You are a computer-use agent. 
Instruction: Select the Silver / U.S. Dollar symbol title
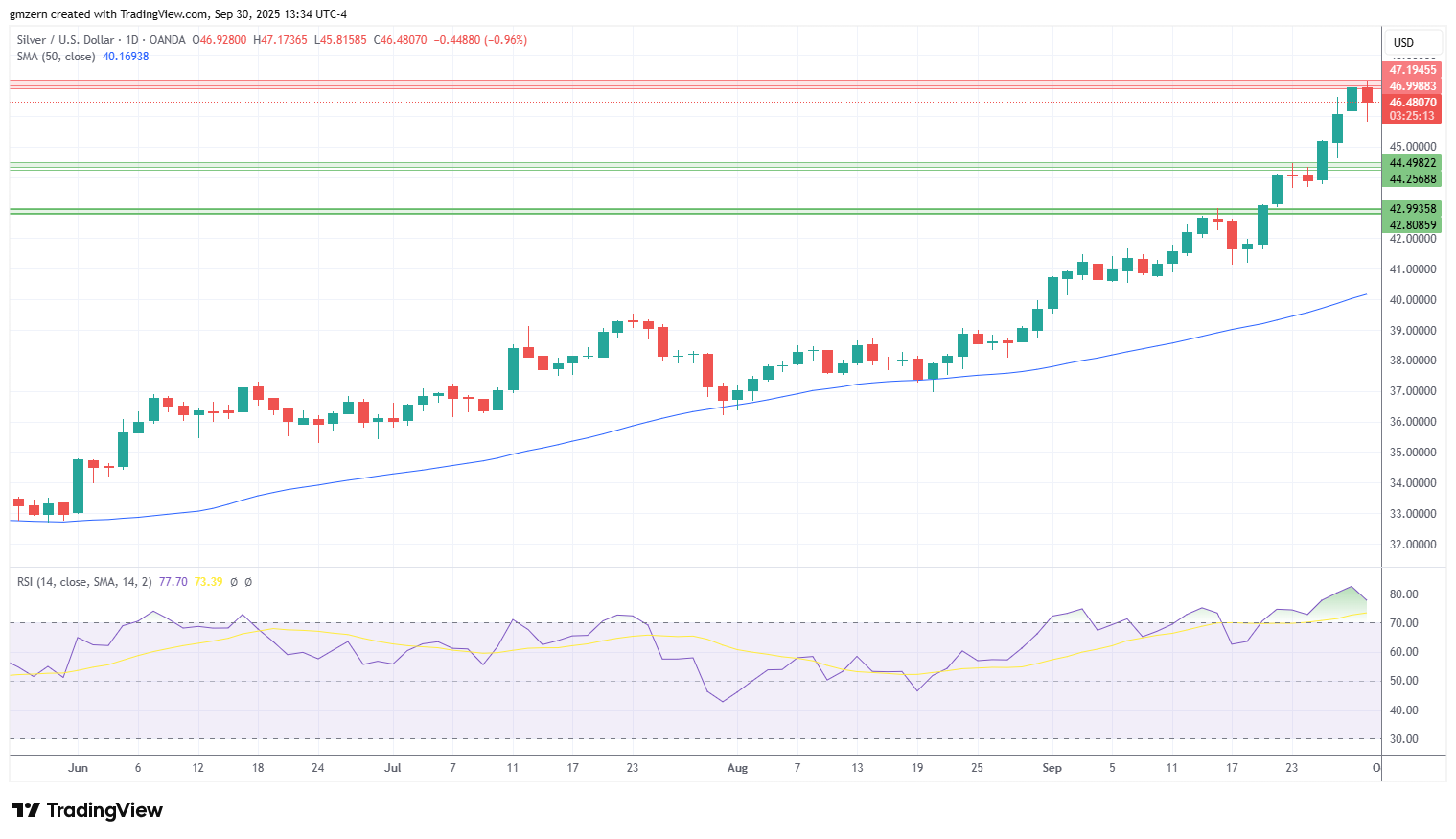coord(64,40)
